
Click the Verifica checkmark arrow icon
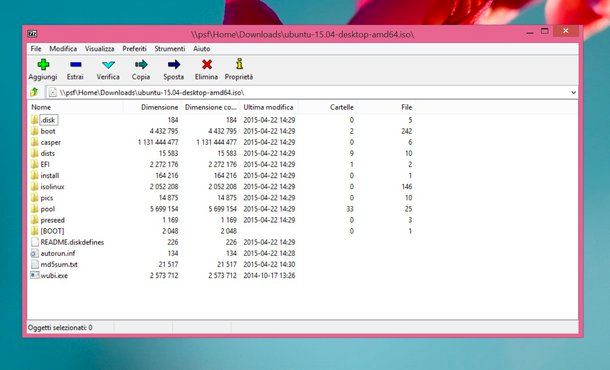[108, 65]
